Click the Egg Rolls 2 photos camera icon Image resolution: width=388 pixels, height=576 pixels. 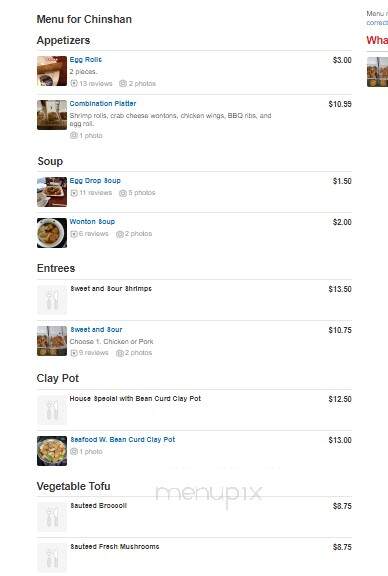[x=123, y=83]
